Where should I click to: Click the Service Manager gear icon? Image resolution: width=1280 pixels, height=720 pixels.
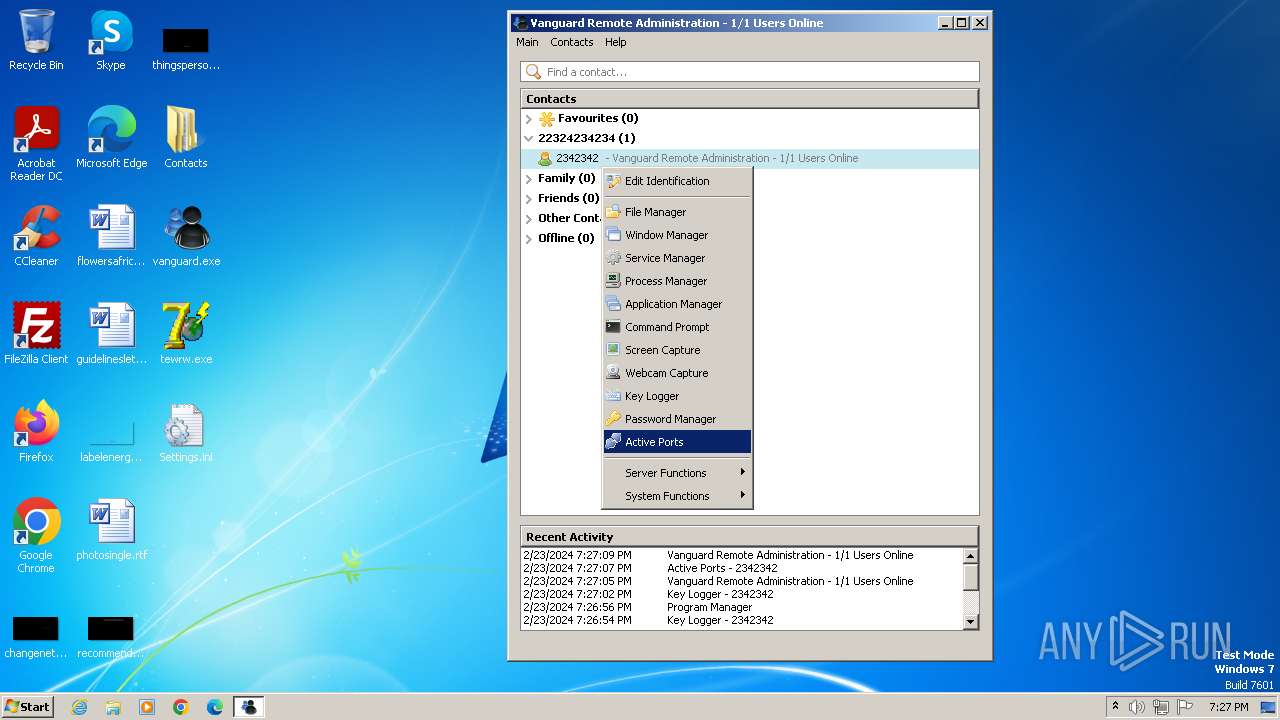(613, 258)
